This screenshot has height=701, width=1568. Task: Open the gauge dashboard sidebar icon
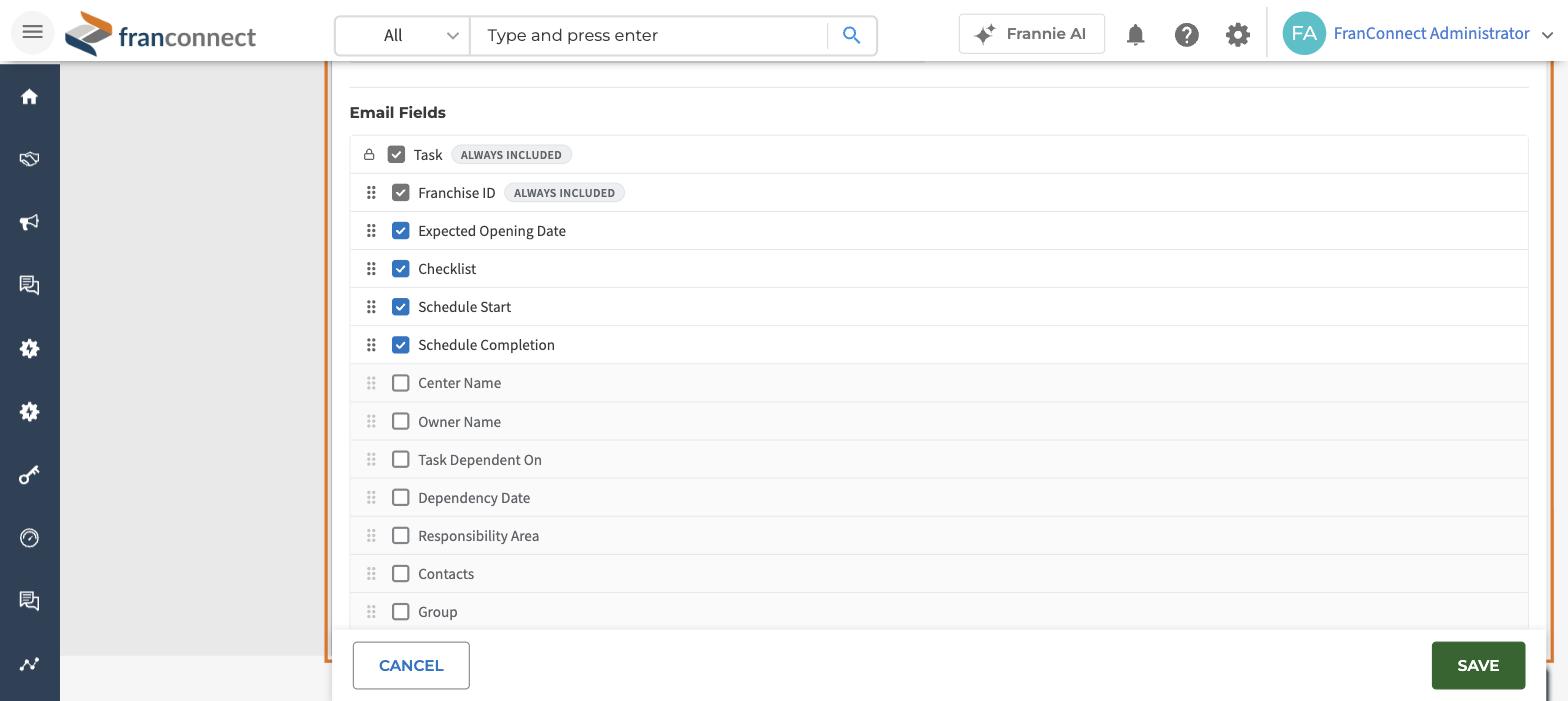pyautogui.click(x=29, y=538)
